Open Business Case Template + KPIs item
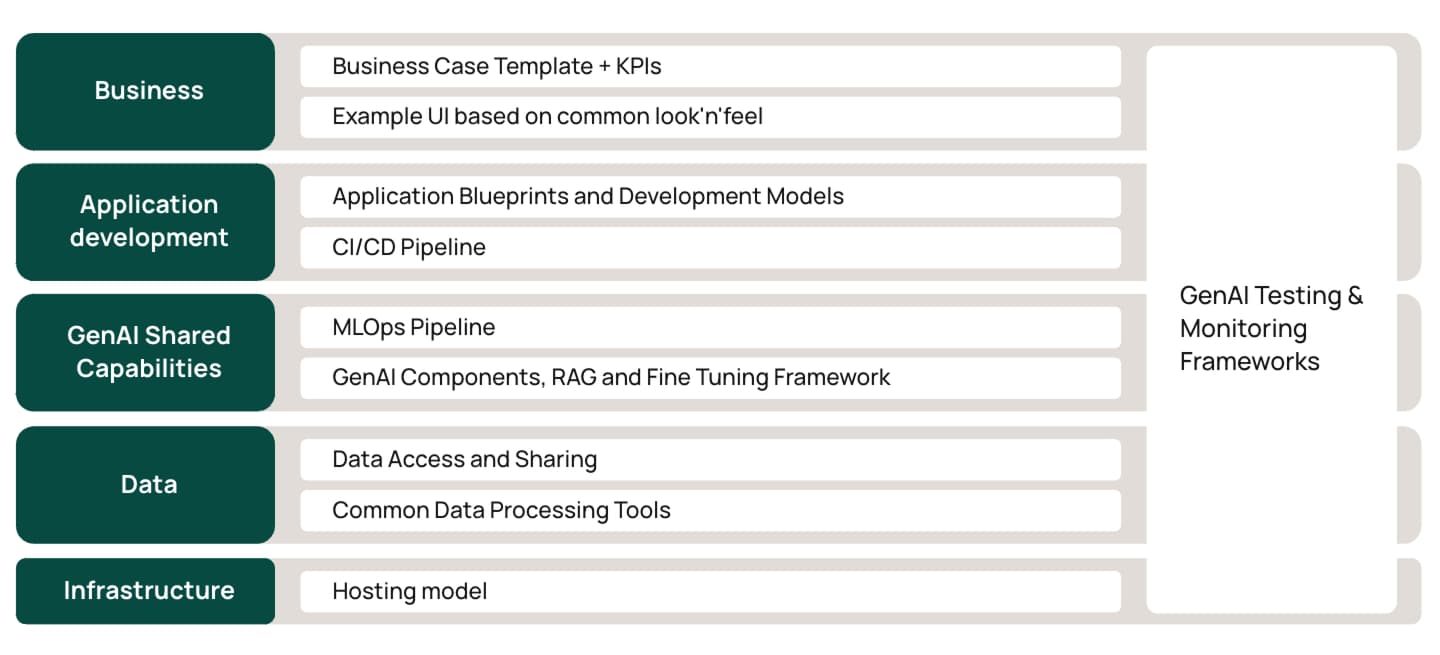Image resolution: width=1440 pixels, height=655 pixels. pyautogui.click(x=710, y=66)
